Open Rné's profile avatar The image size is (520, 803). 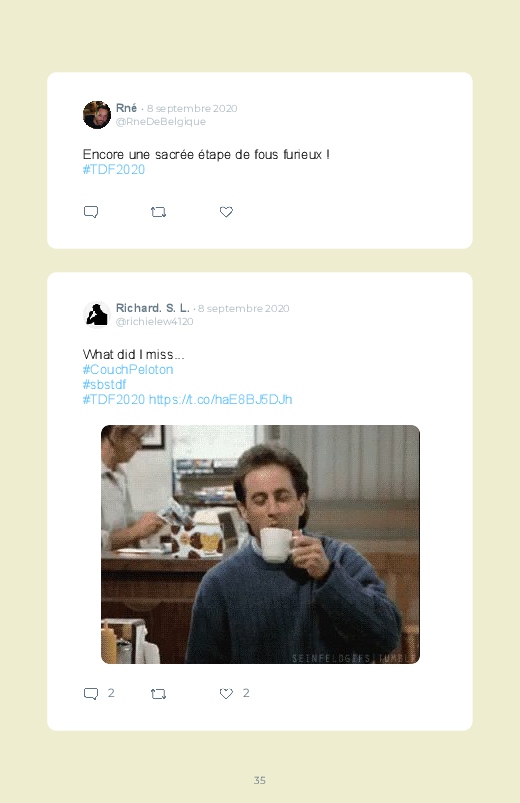click(97, 115)
